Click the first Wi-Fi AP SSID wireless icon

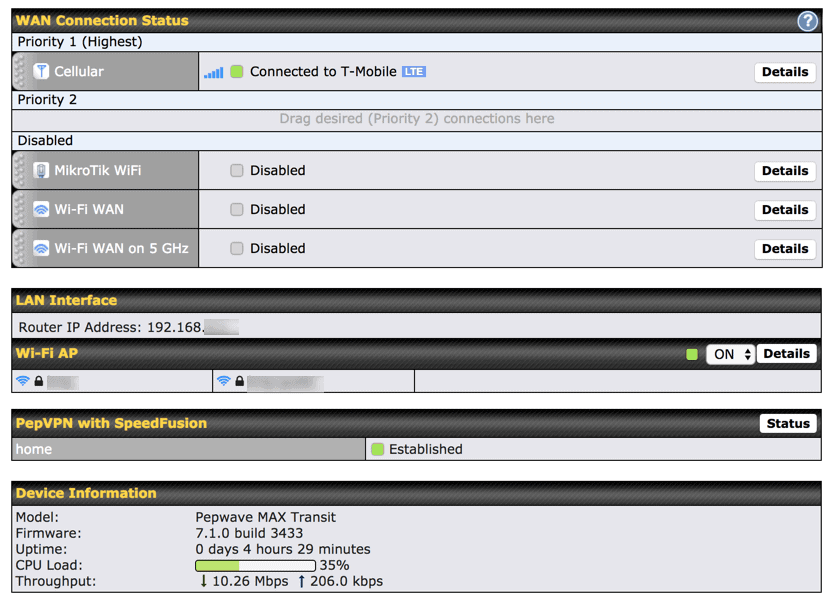[23, 380]
